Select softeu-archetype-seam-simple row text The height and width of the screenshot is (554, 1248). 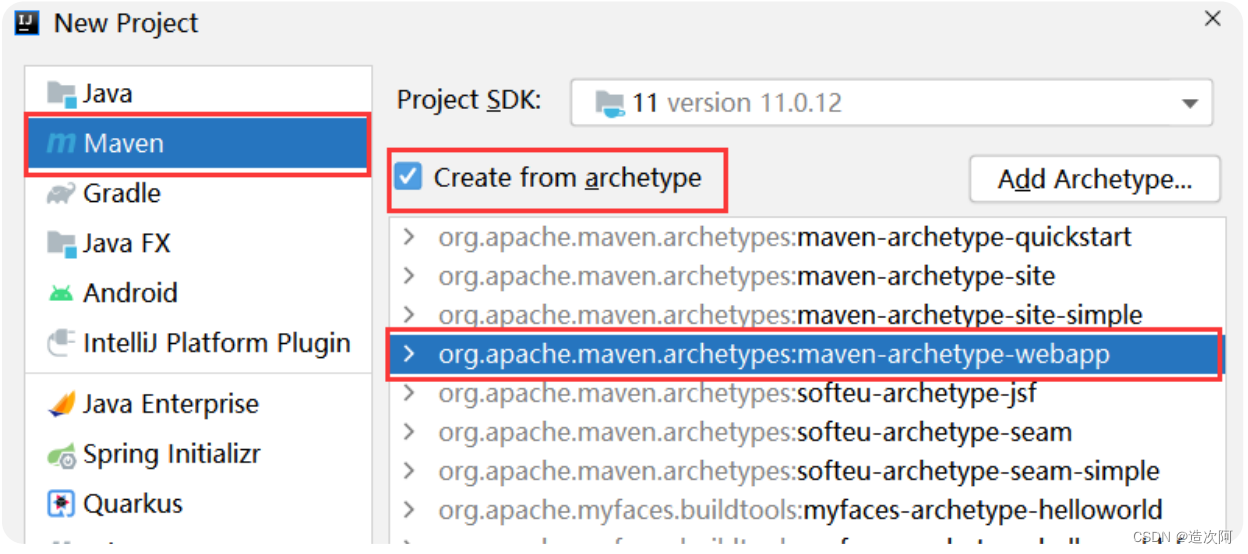[x=799, y=471]
